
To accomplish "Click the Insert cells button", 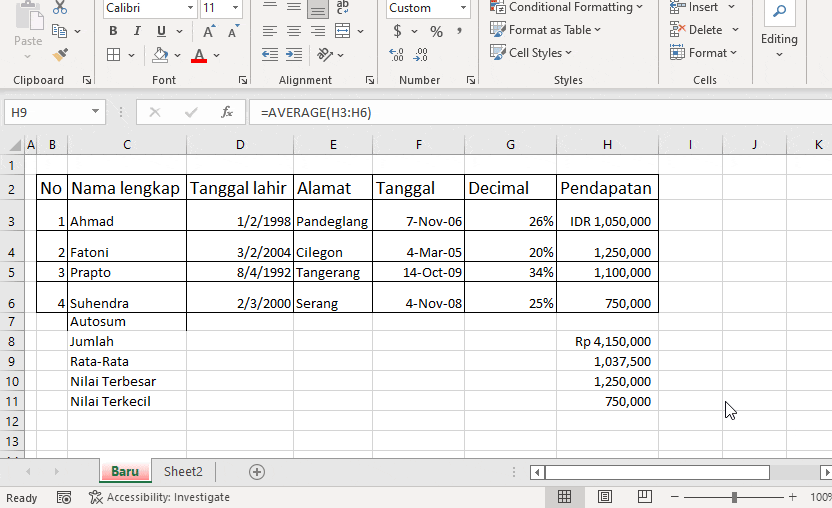I will click(x=694, y=7).
